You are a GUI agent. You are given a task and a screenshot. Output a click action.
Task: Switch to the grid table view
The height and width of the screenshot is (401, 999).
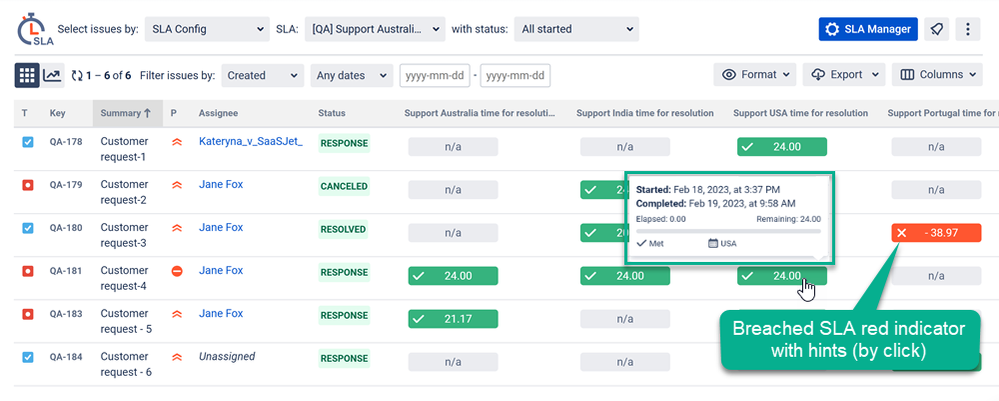pos(27,75)
